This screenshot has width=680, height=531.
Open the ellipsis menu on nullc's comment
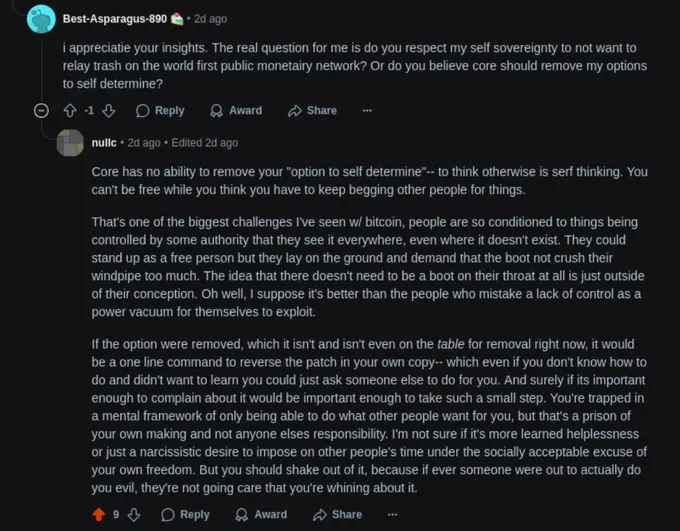(392, 515)
